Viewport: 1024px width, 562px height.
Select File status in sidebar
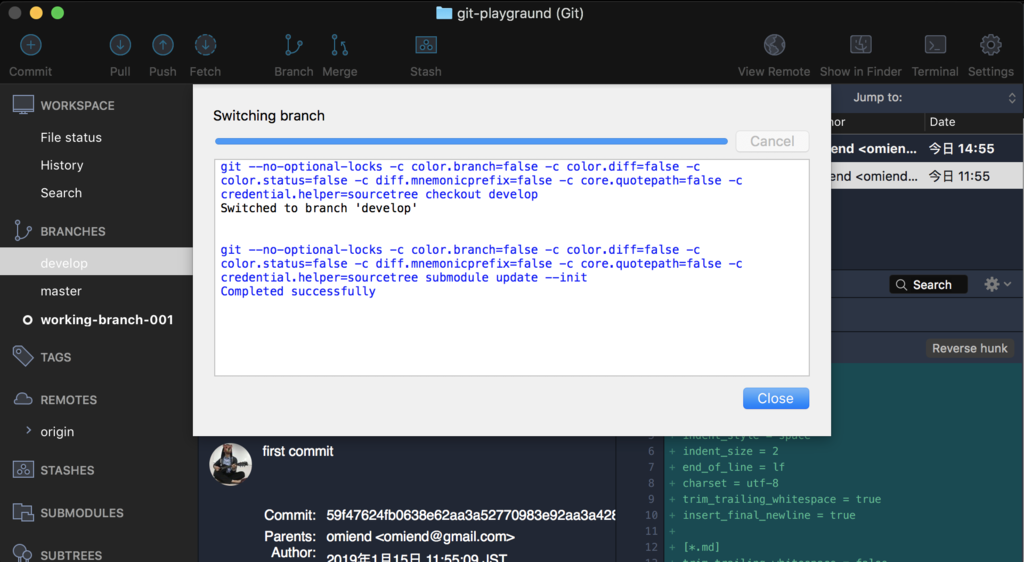[71, 138]
